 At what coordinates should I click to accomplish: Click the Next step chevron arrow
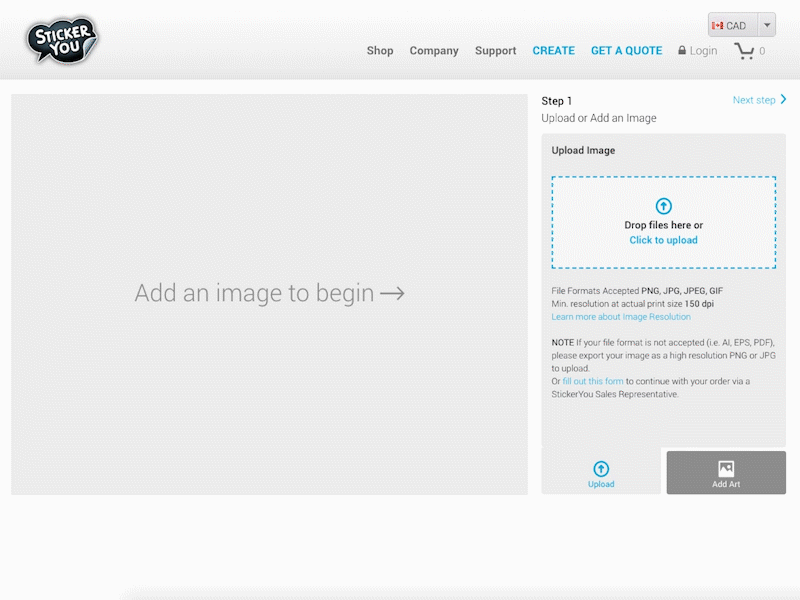pos(784,100)
